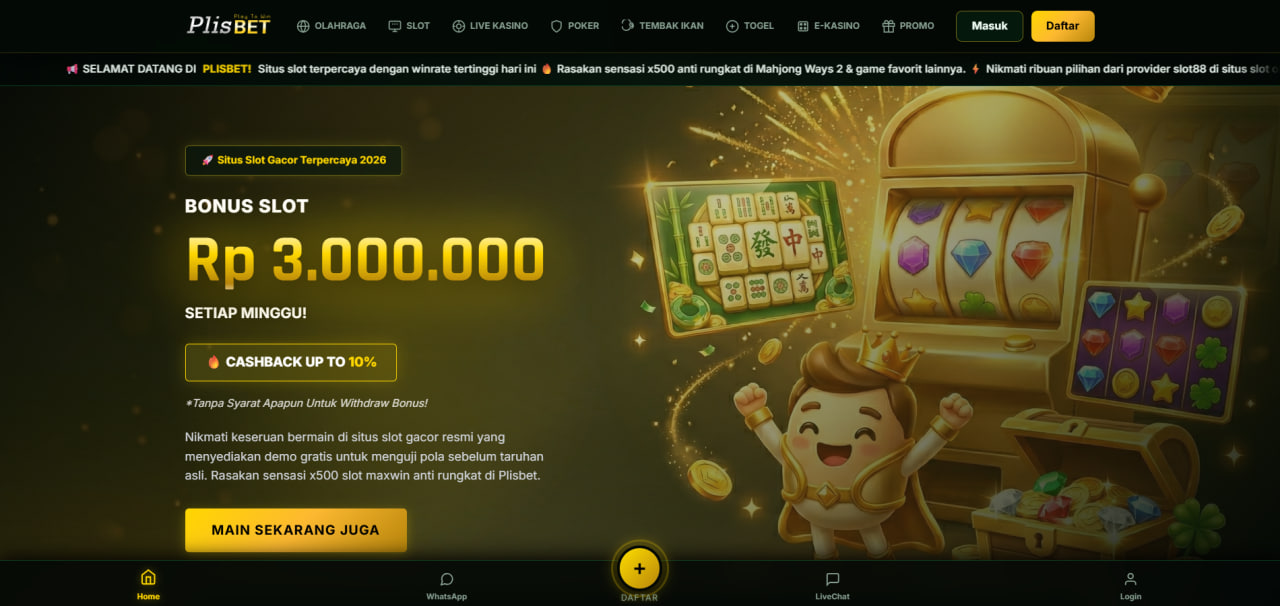Click the PlisBET logo
The width and height of the screenshot is (1280, 606).
pyautogui.click(x=228, y=25)
